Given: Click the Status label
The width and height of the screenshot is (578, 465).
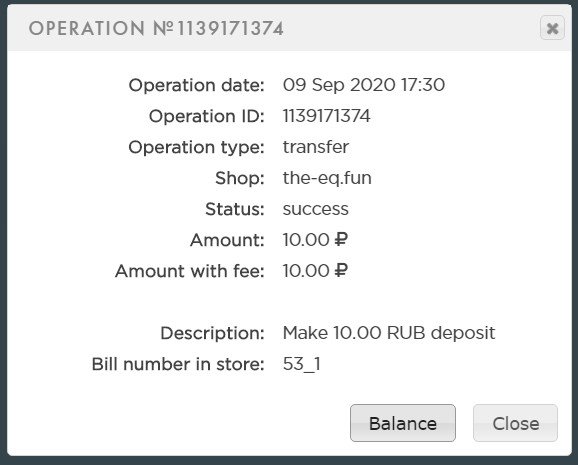Looking at the screenshot, I should pyautogui.click(x=235, y=209).
